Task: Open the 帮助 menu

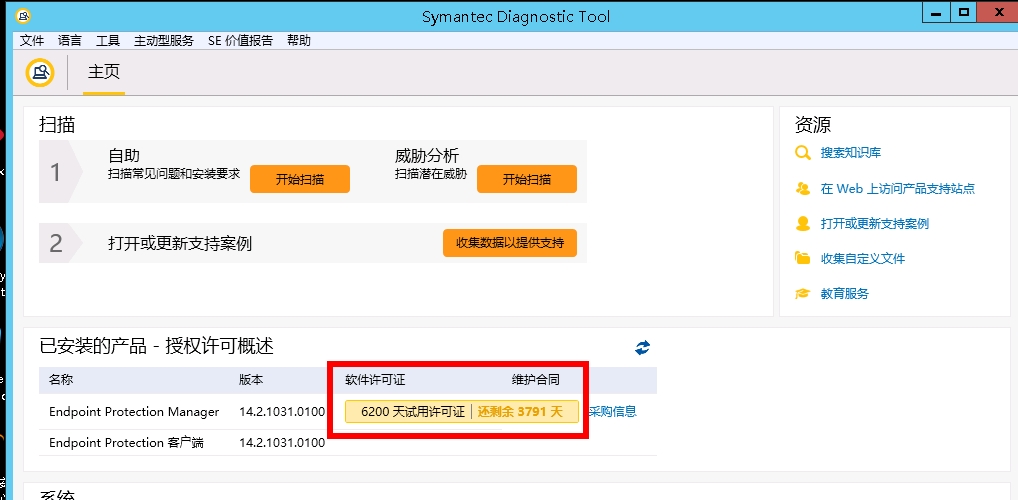Action: (x=299, y=40)
